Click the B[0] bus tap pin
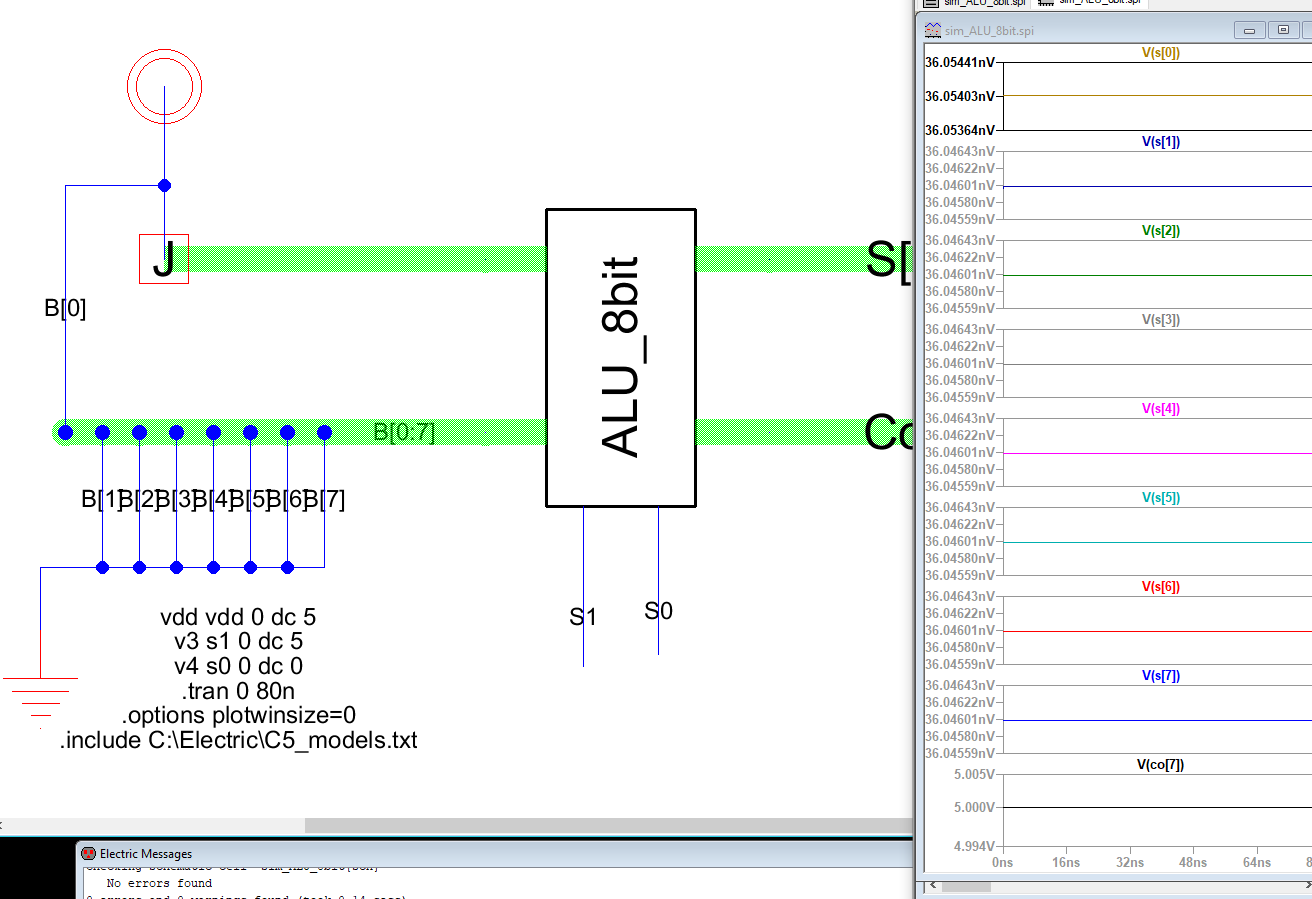The height and width of the screenshot is (899, 1312). [65, 432]
